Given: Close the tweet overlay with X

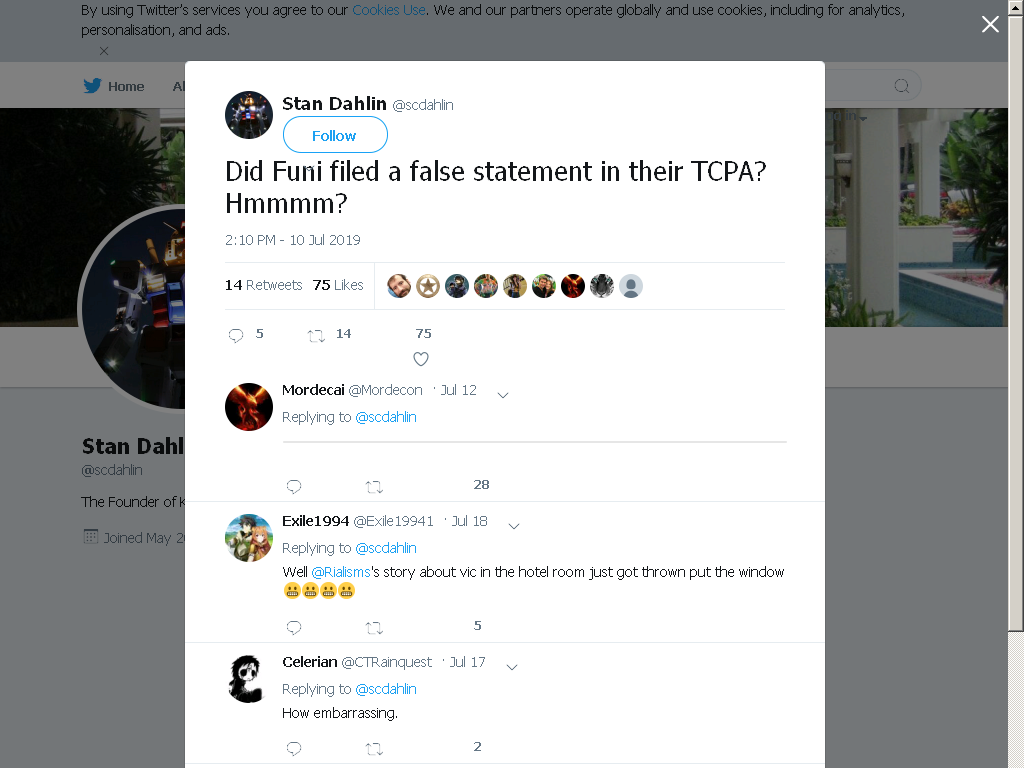Looking at the screenshot, I should [990, 24].
